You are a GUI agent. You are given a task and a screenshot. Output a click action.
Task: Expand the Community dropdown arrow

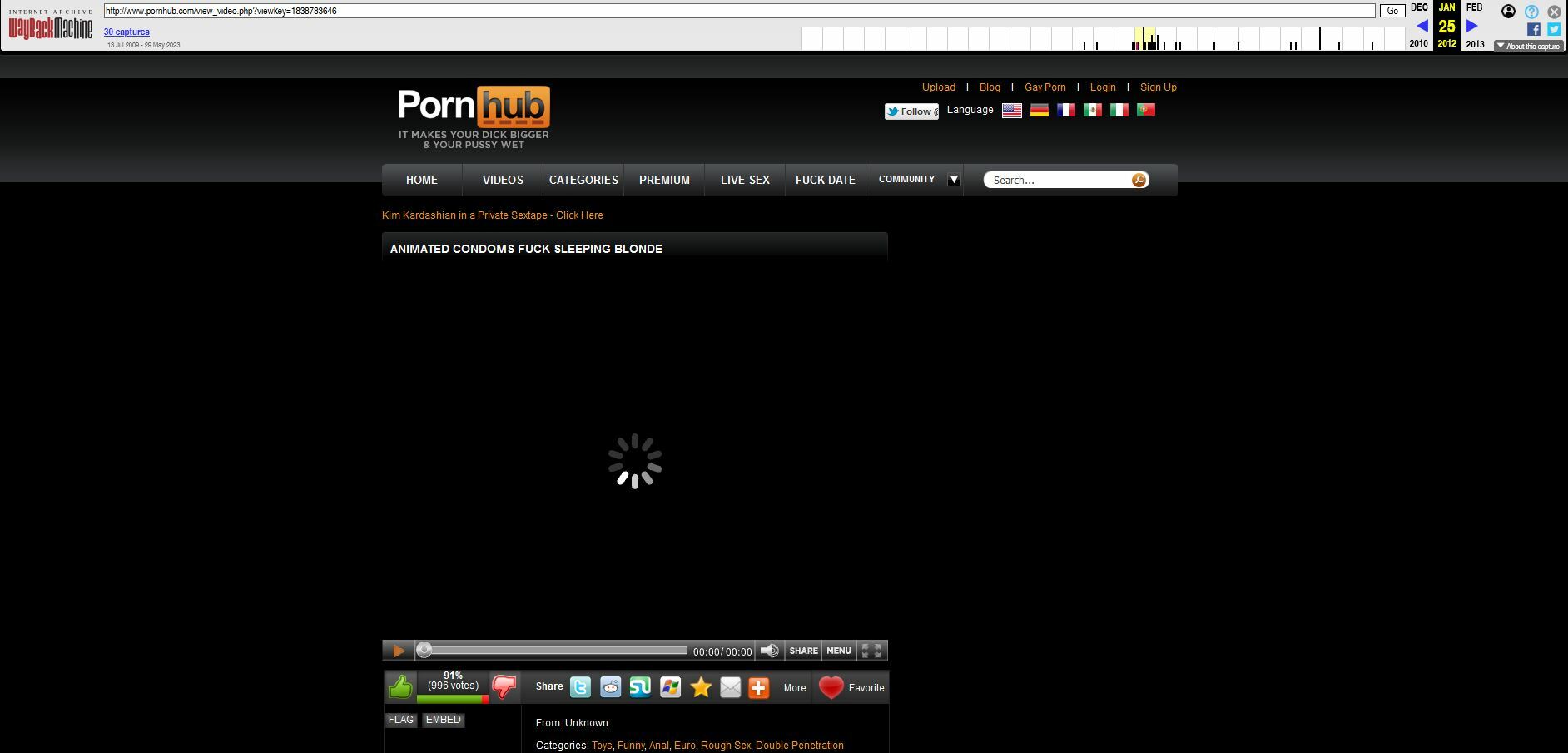point(954,180)
